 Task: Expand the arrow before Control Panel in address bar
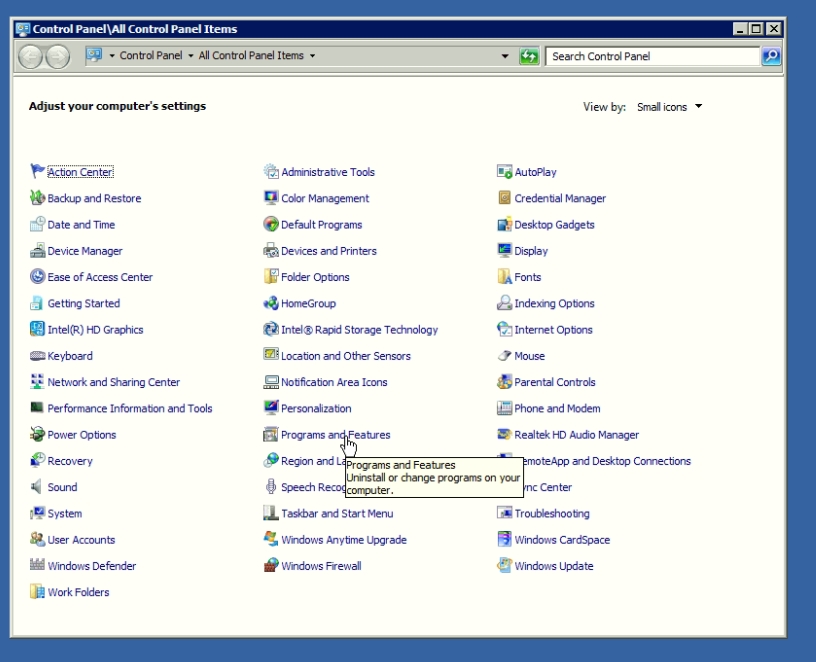[112, 56]
